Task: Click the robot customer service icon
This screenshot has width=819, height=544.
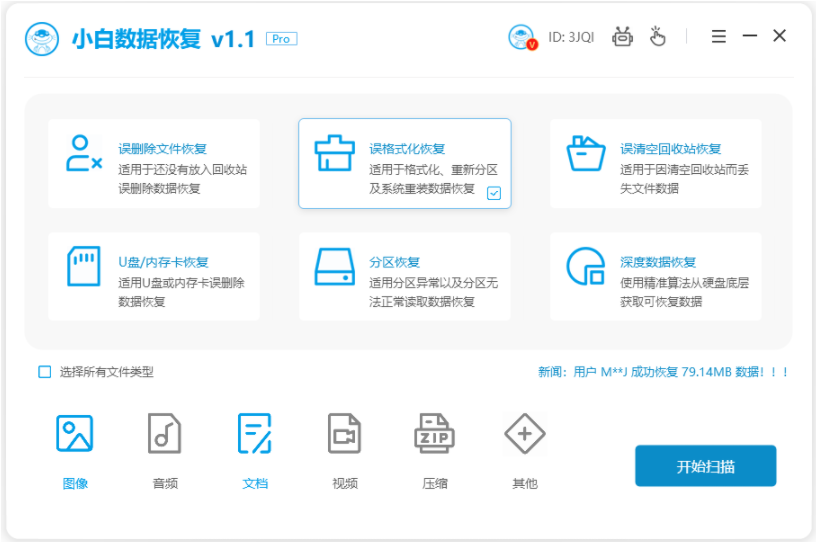Action: click(x=623, y=37)
